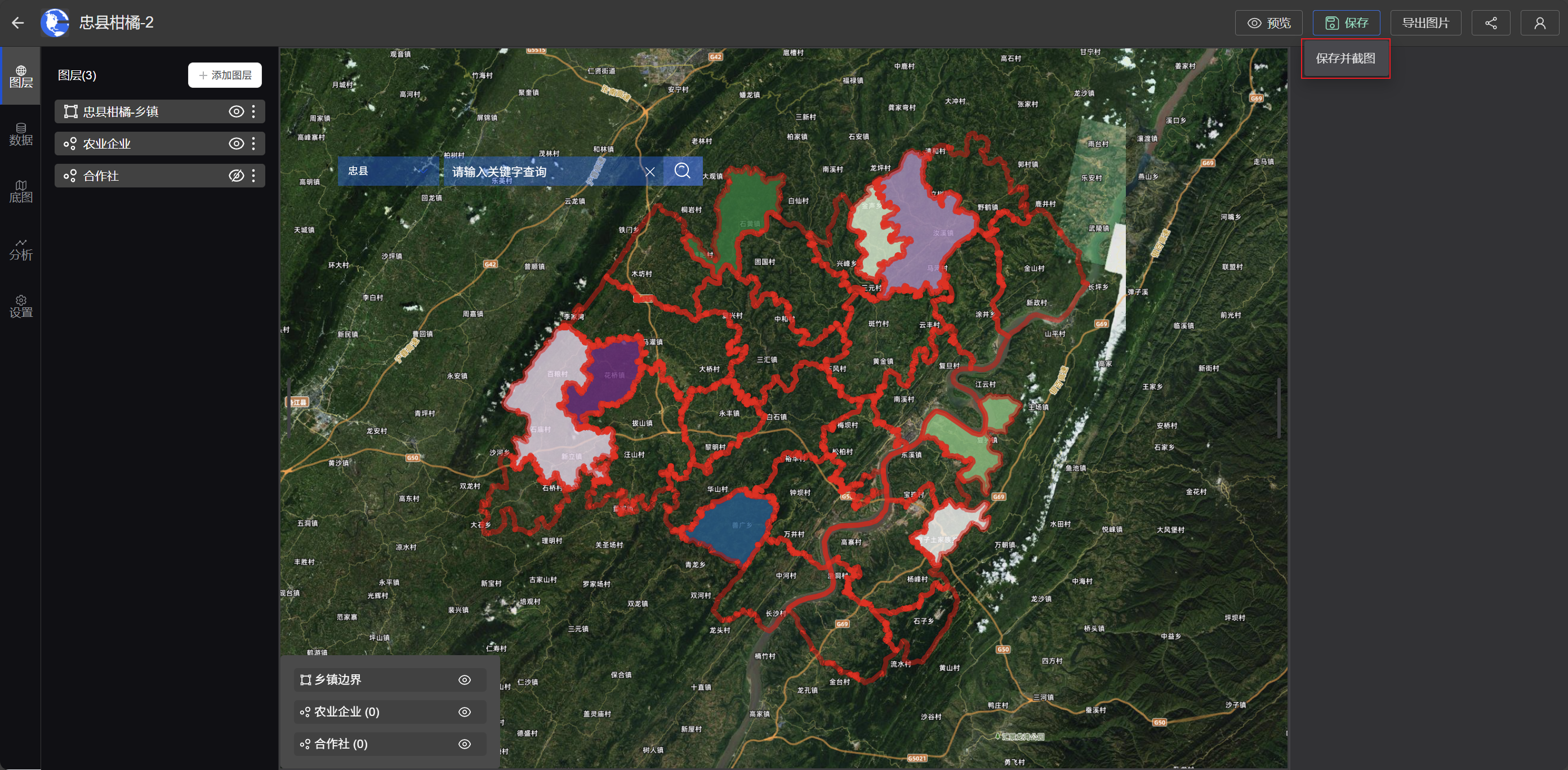Hide the 忠县柑橘-乡镇 layer
The height and width of the screenshot is (770, 1568).
(236, 111)
